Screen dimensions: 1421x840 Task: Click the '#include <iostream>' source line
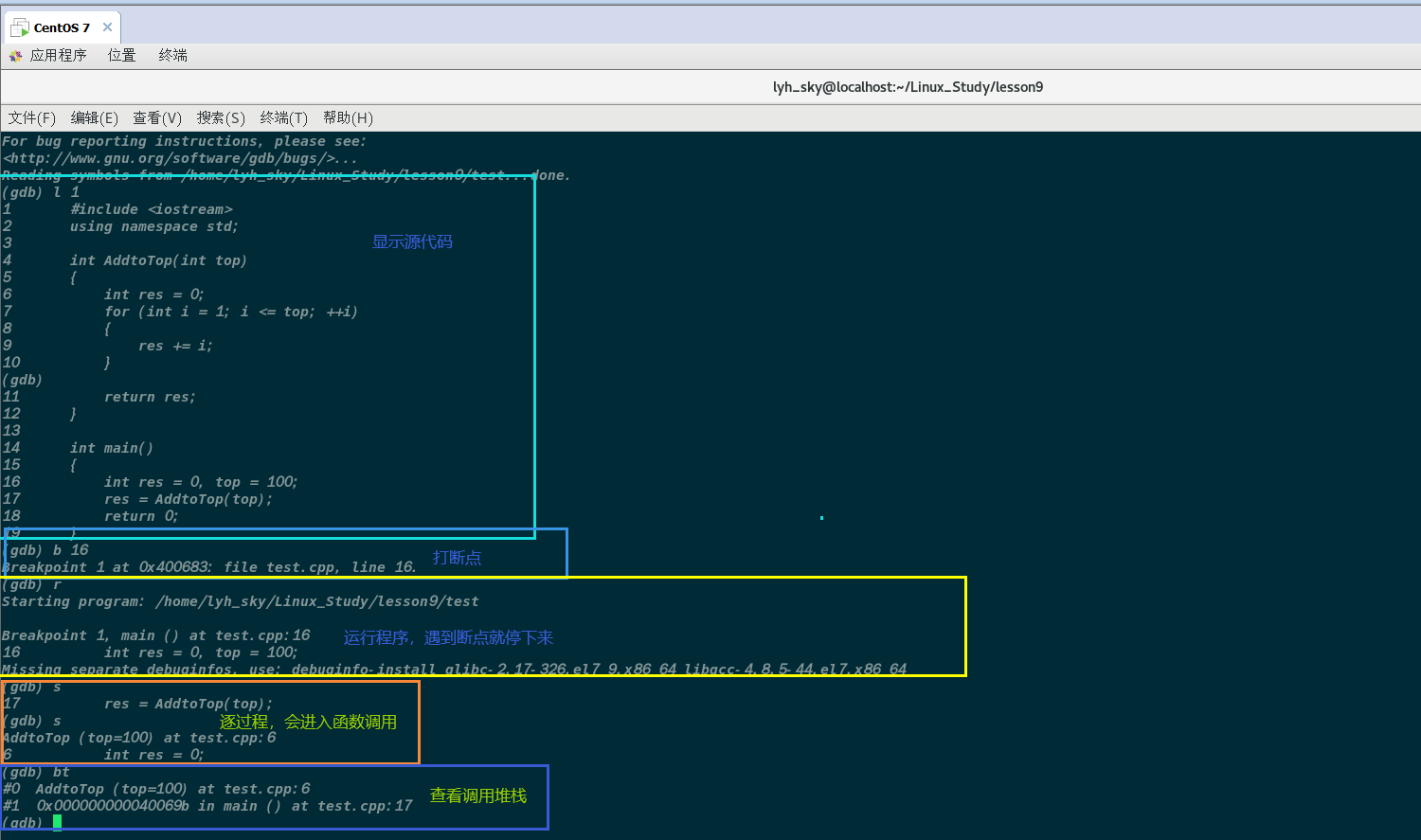coord(152,209)
